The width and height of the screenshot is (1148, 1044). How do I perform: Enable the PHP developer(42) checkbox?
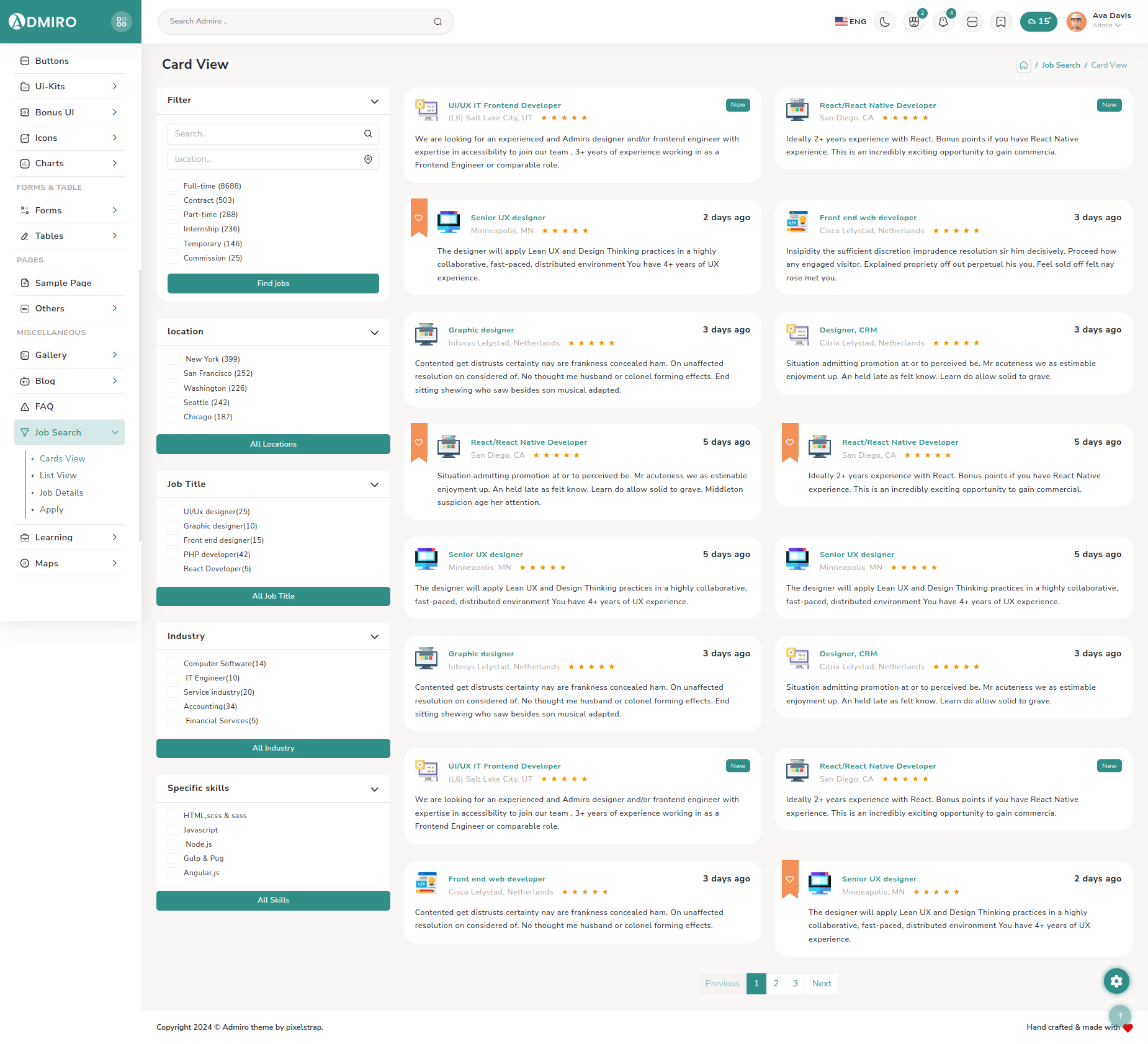(x=174, y=555)
